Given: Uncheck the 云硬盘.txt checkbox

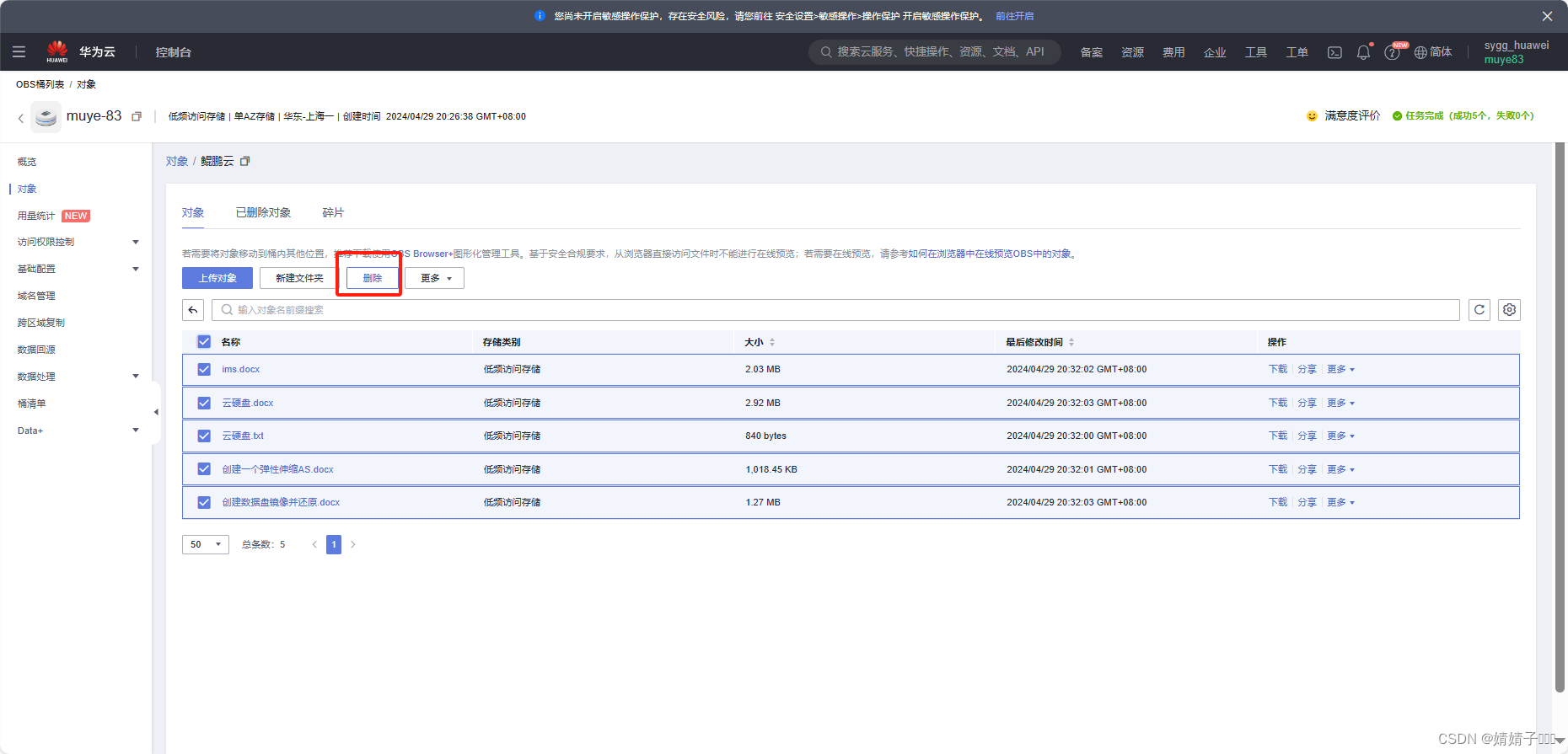Looking at the screenshot, I should (x=204, y=436).
